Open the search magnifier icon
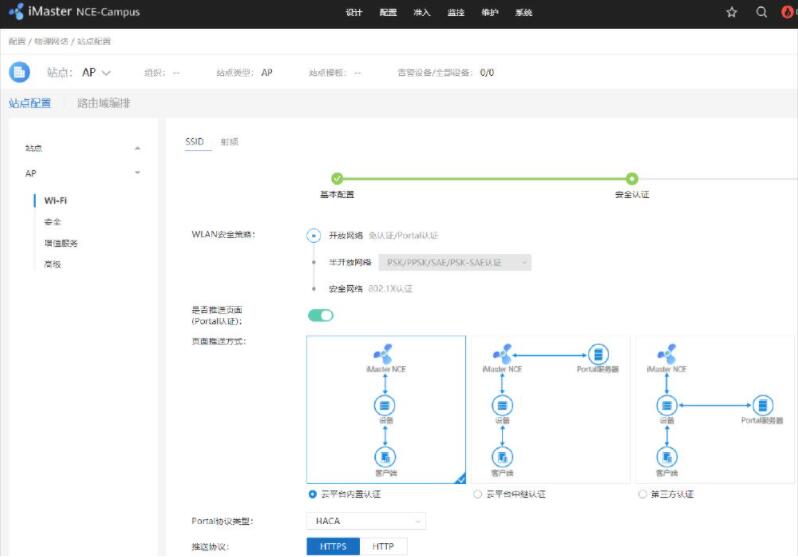 click(761, 12)
